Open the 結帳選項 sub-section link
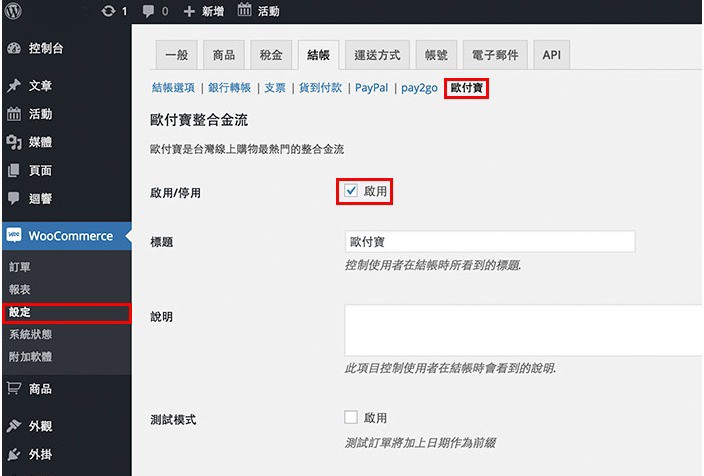This screenshot has width=704, height=476. pos(173,88)
